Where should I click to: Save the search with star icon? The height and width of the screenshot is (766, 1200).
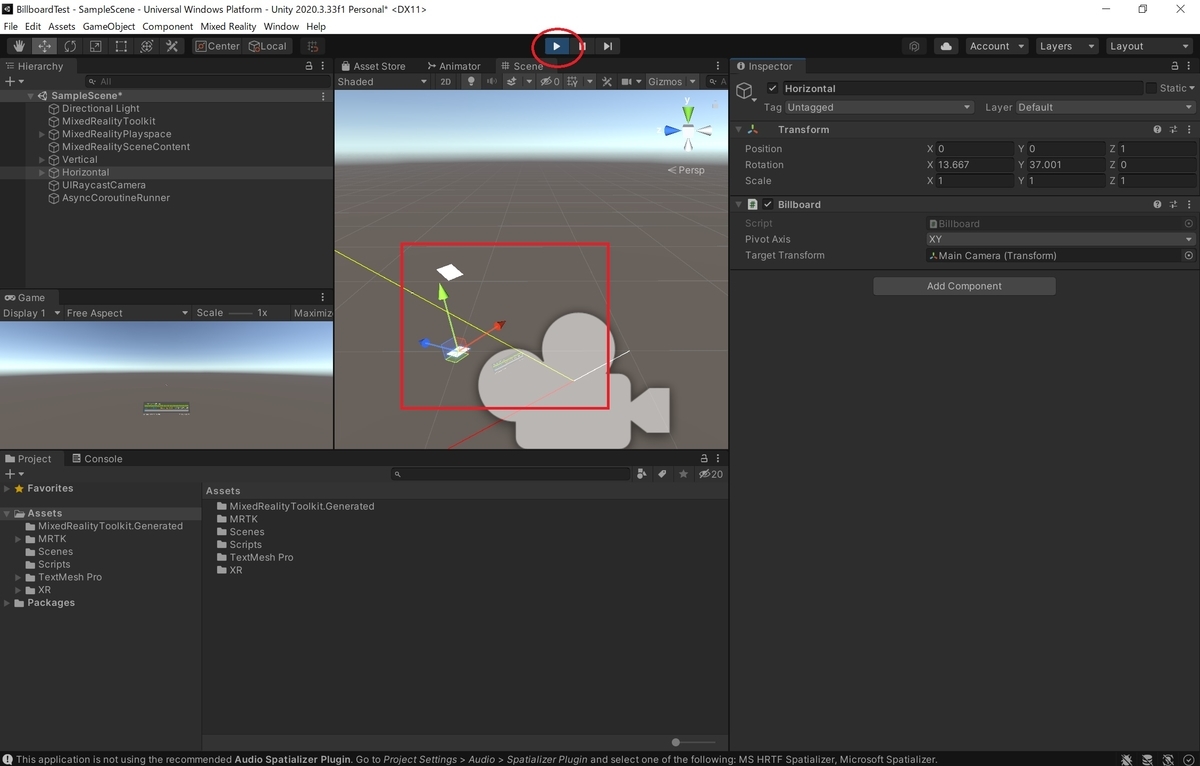pos(683,474)
